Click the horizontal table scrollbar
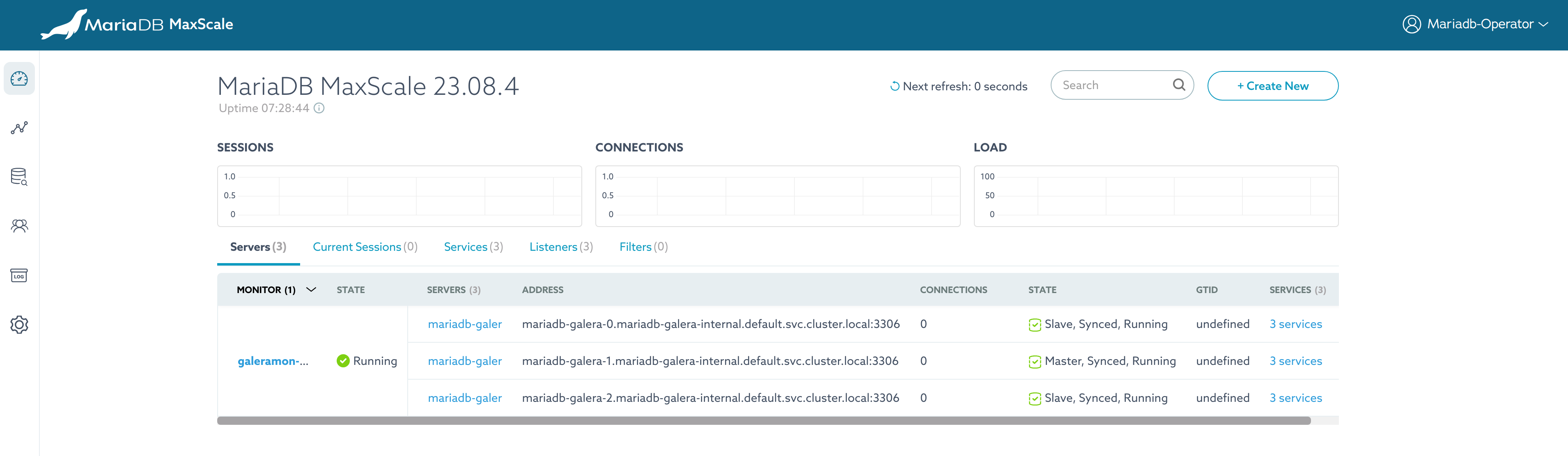Screen dimensions: 1568x456 (x=764, y=421)
